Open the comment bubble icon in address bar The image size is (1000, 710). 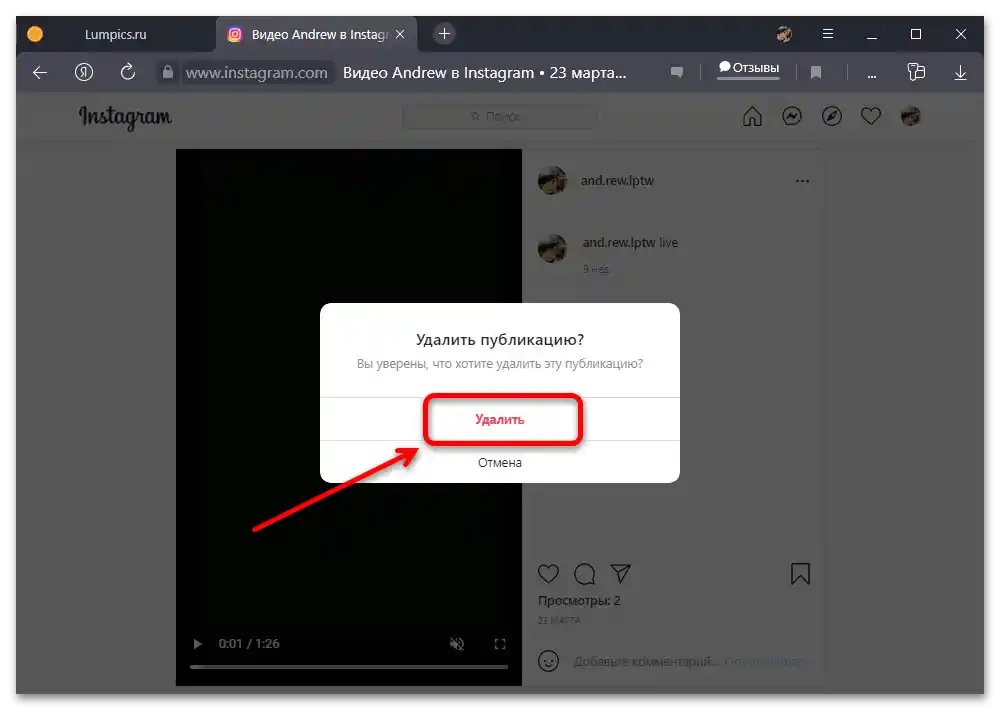677,73
